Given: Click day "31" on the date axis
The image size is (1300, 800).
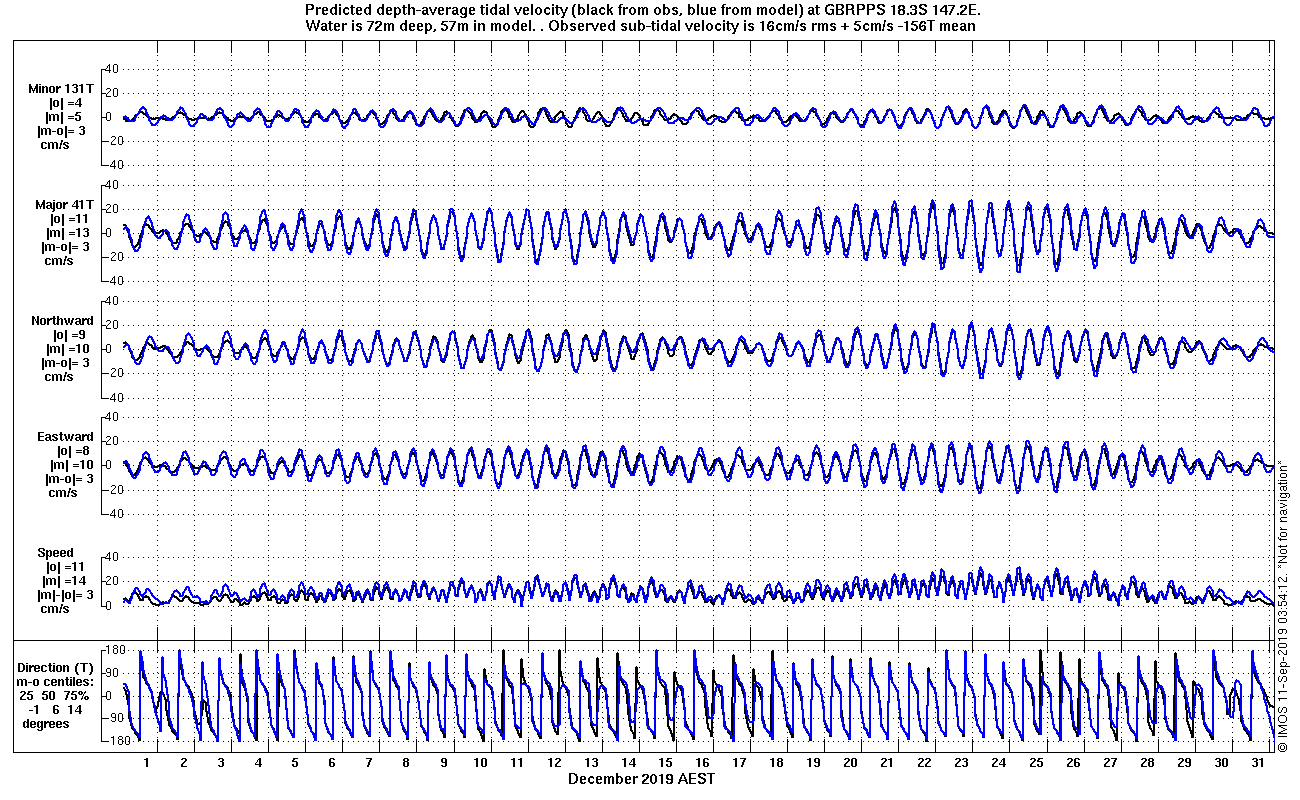Looking at the screenshot, I should [x=1257, y=763].
